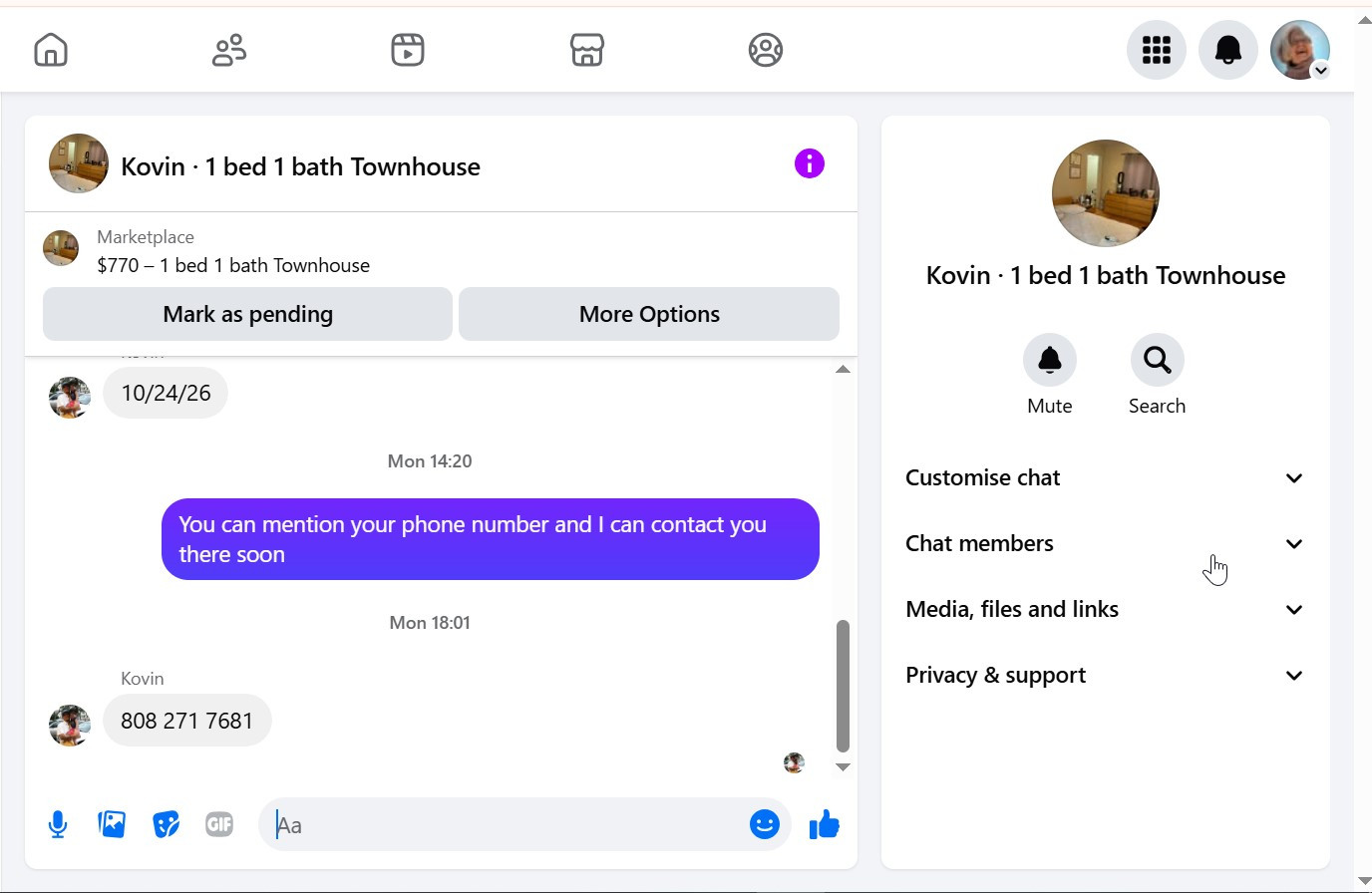Open the GIF picker
Screen dimensions: 1372x893
tap(219, 824)
